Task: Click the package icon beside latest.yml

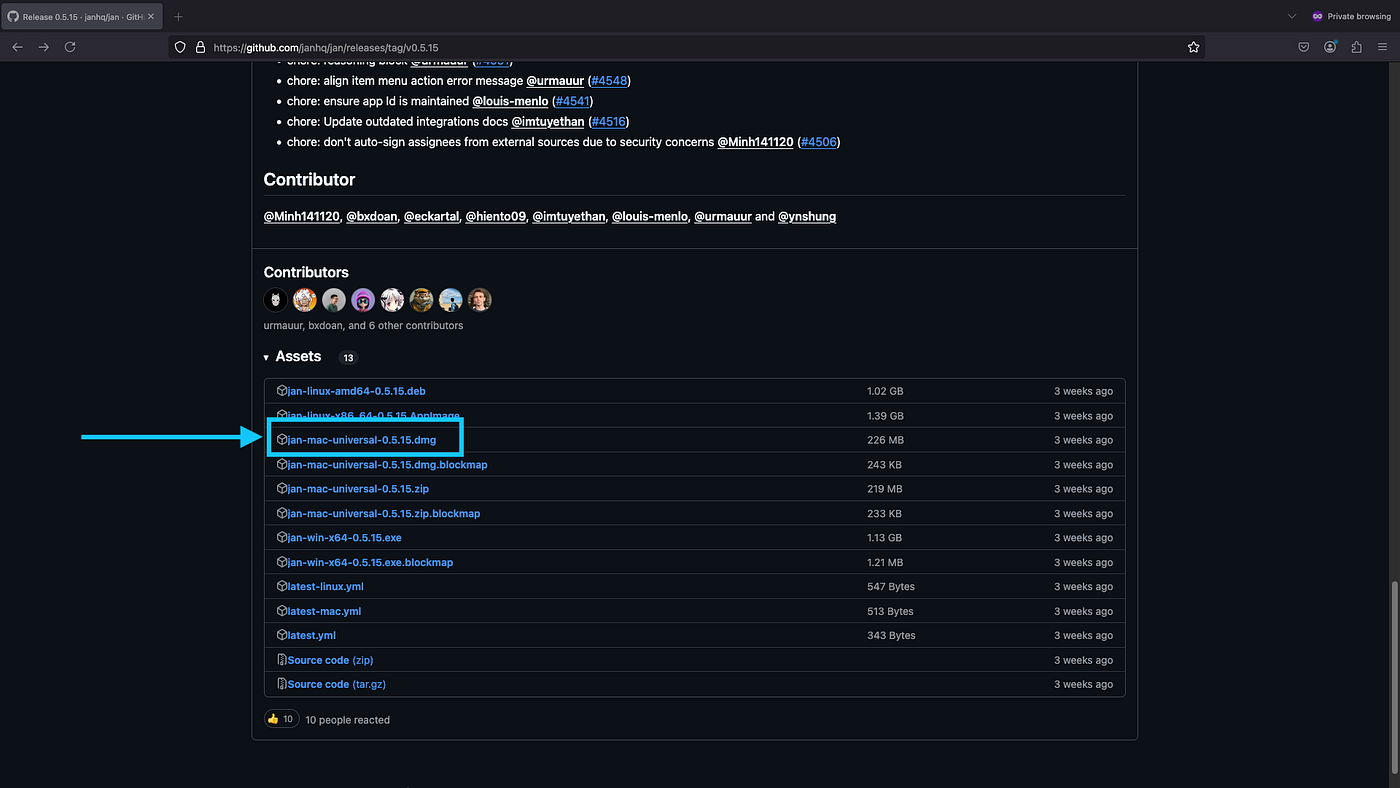Action: (x=282, y=635)
